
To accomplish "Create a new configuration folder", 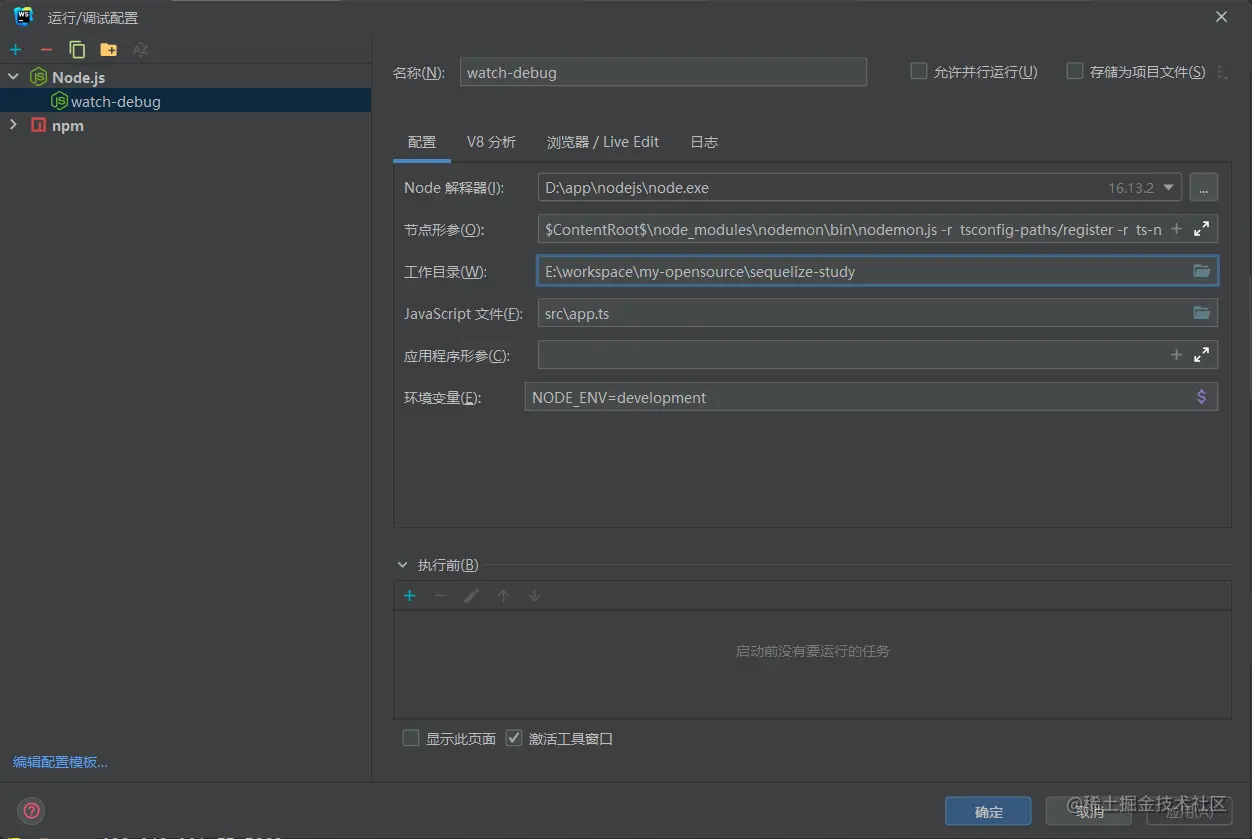I will pyautogui.click(x=109, y=49).
